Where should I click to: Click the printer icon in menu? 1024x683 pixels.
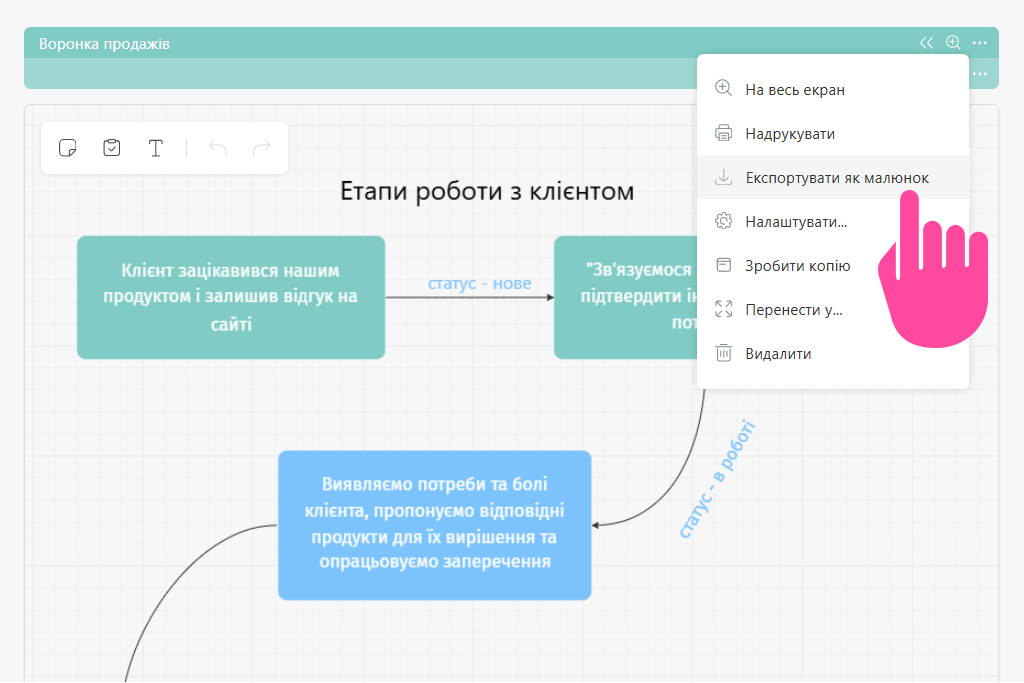click(x=724, y=133)
